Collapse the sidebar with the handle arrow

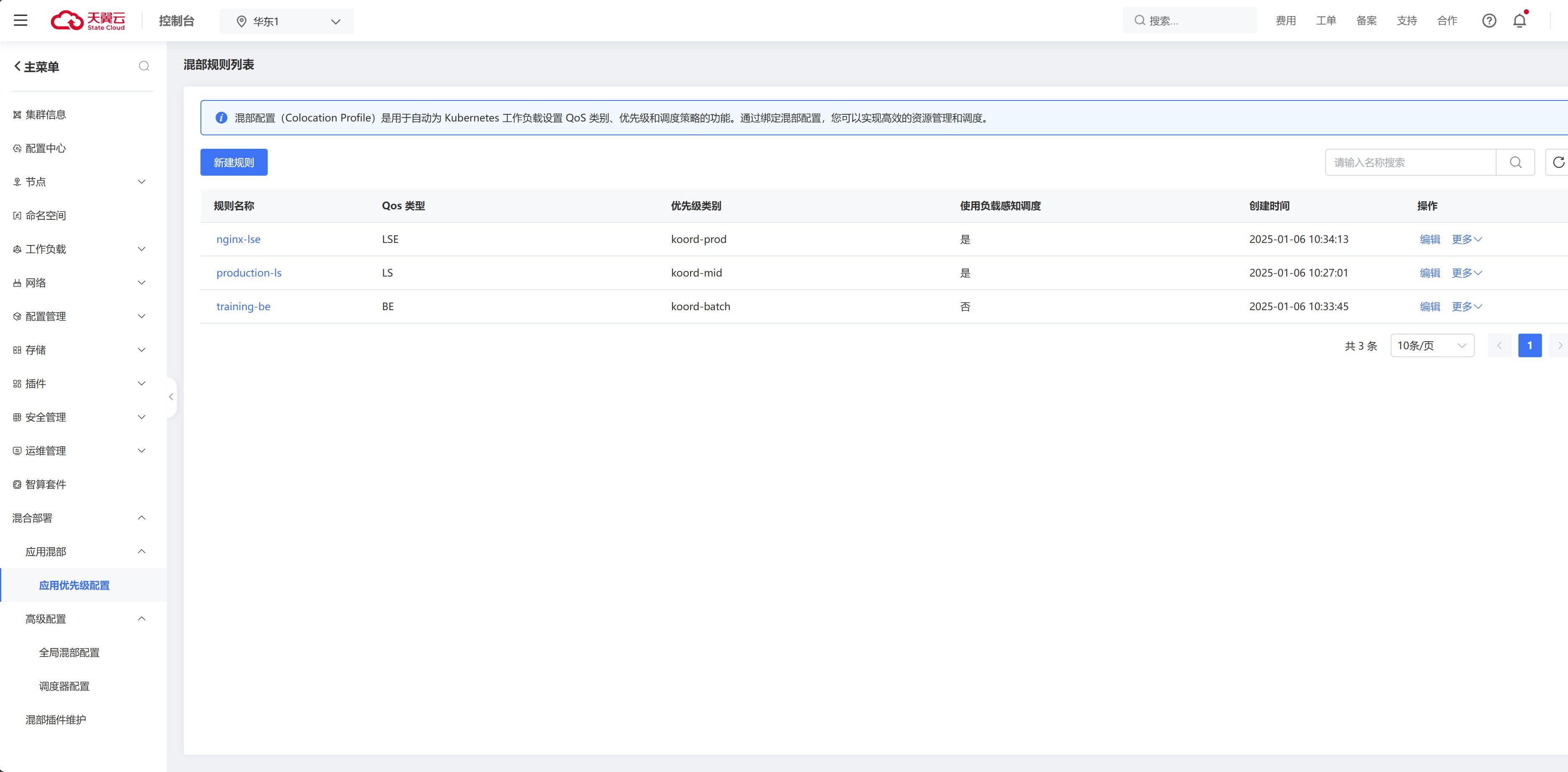171,397
